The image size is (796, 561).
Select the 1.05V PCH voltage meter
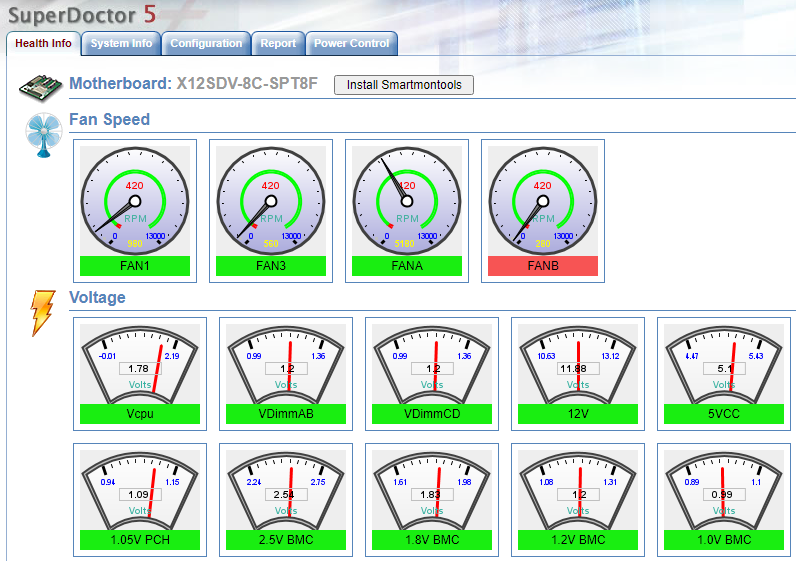(140, 490)
